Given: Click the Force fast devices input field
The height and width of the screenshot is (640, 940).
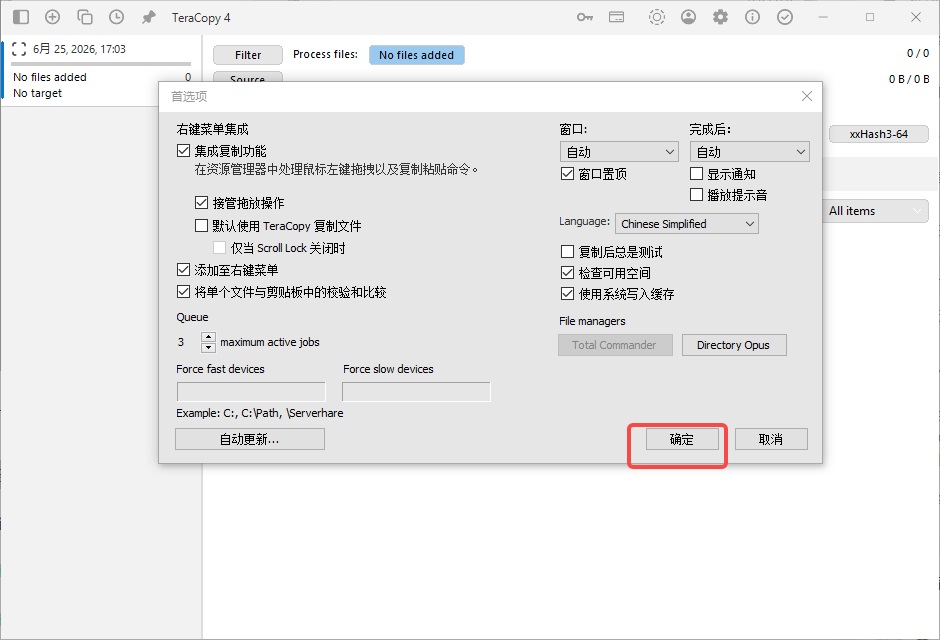Looking at the screenshot, I should pos(251,392).
